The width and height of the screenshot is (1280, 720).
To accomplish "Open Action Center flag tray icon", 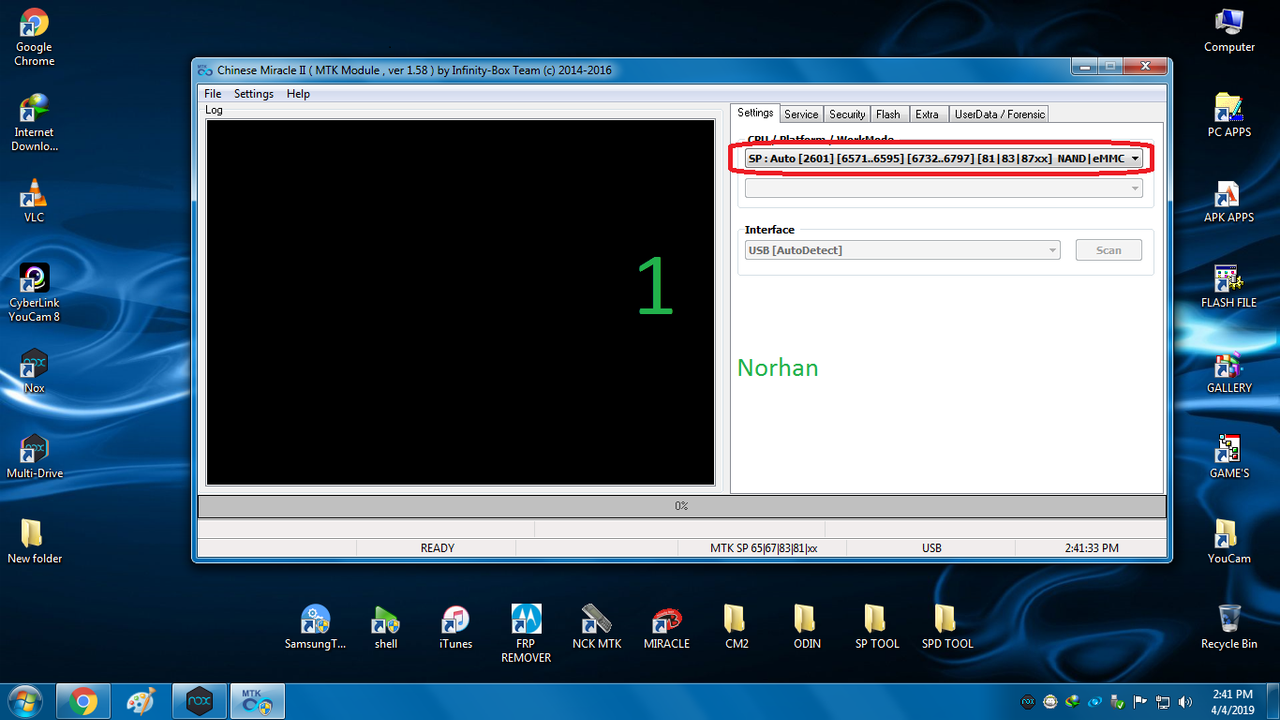I will (x=1140, y=702).
